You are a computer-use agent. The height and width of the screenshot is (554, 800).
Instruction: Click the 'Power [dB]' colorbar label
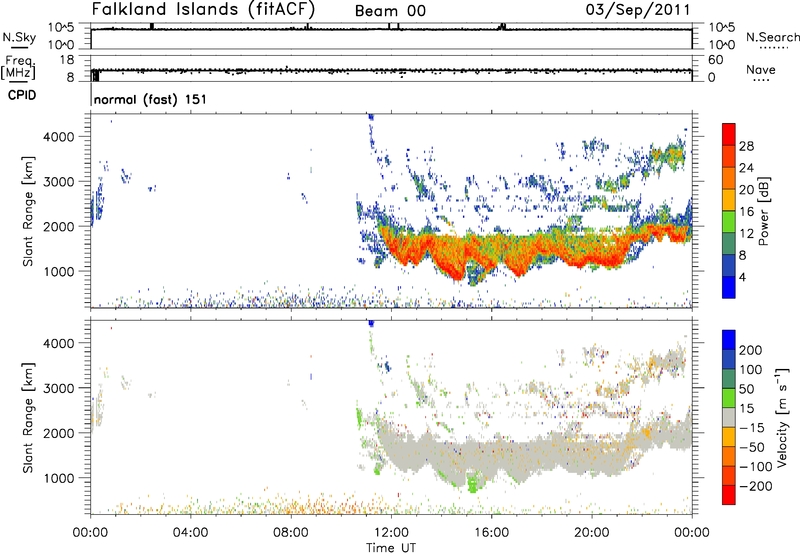coord(763,211)
